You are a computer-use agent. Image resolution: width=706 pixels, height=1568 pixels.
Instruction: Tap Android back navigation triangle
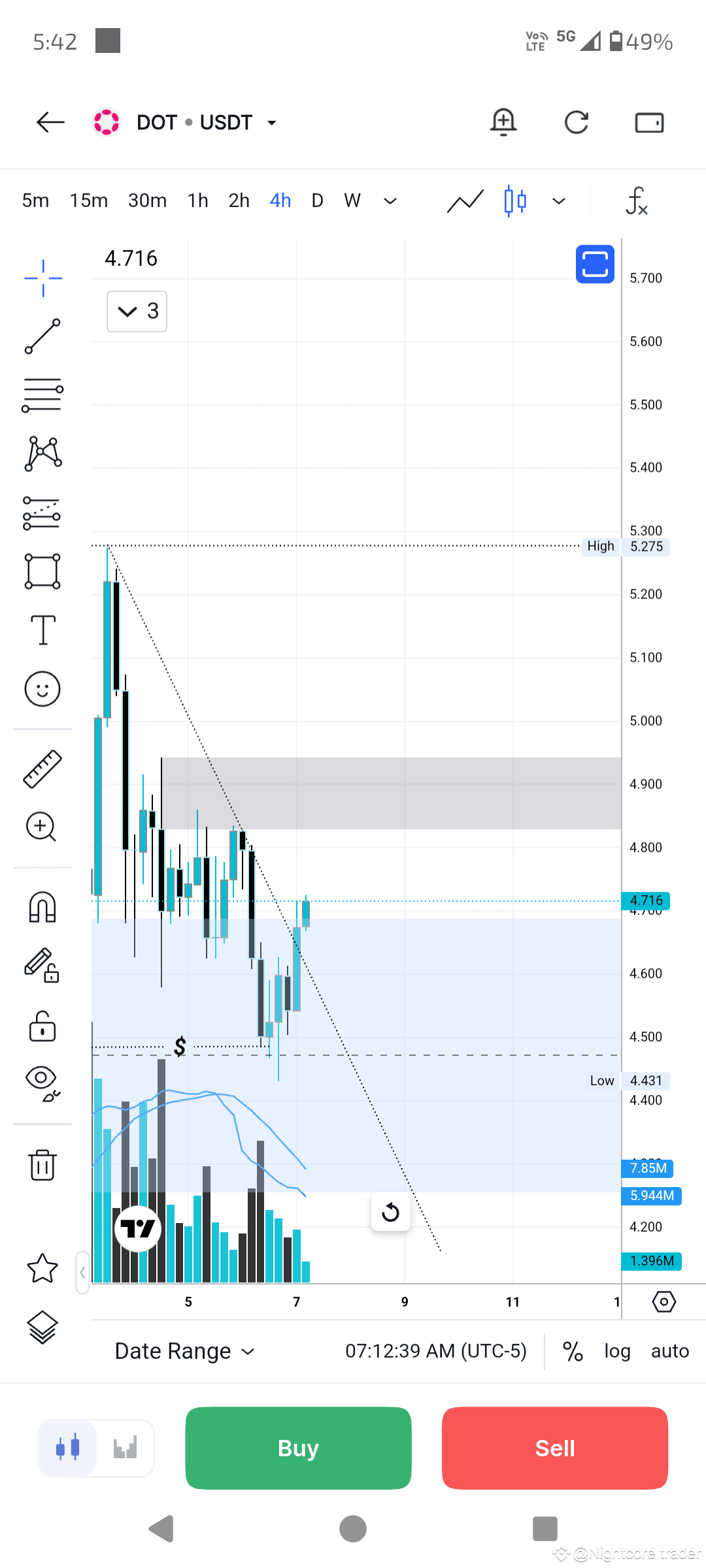click(161, 1529)
